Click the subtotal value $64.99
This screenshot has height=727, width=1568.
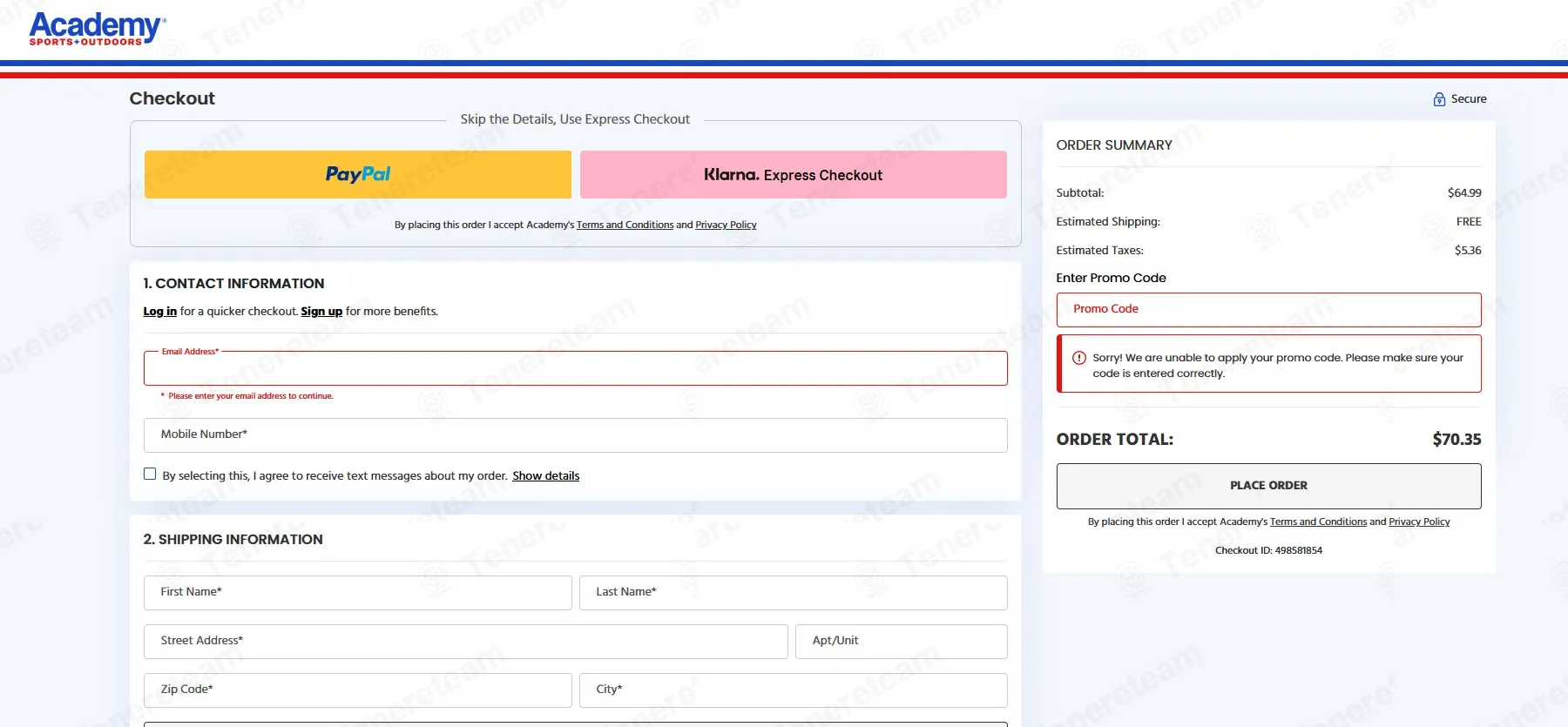point(1464,193)
